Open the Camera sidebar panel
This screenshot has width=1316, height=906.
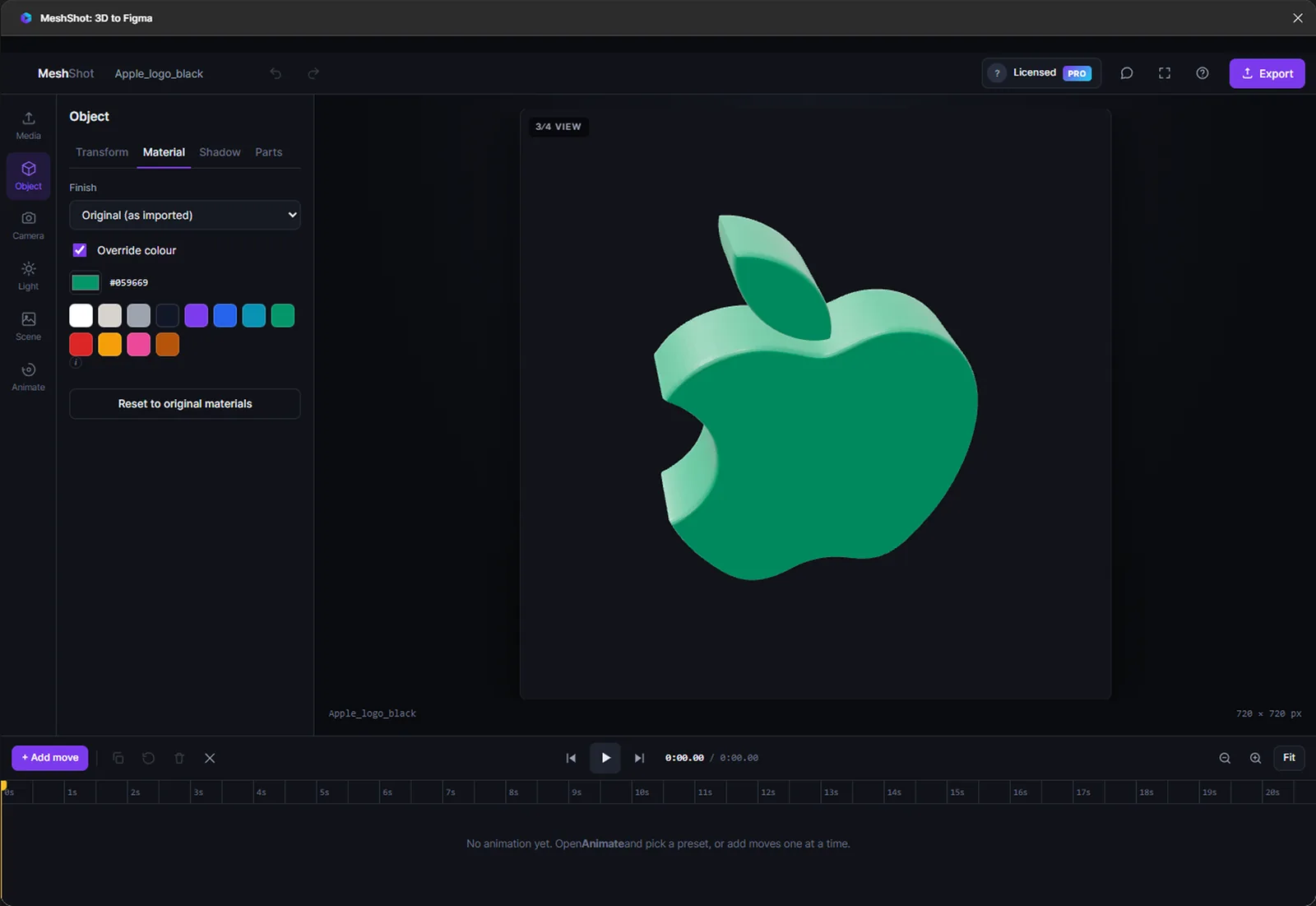coord(28,225)
